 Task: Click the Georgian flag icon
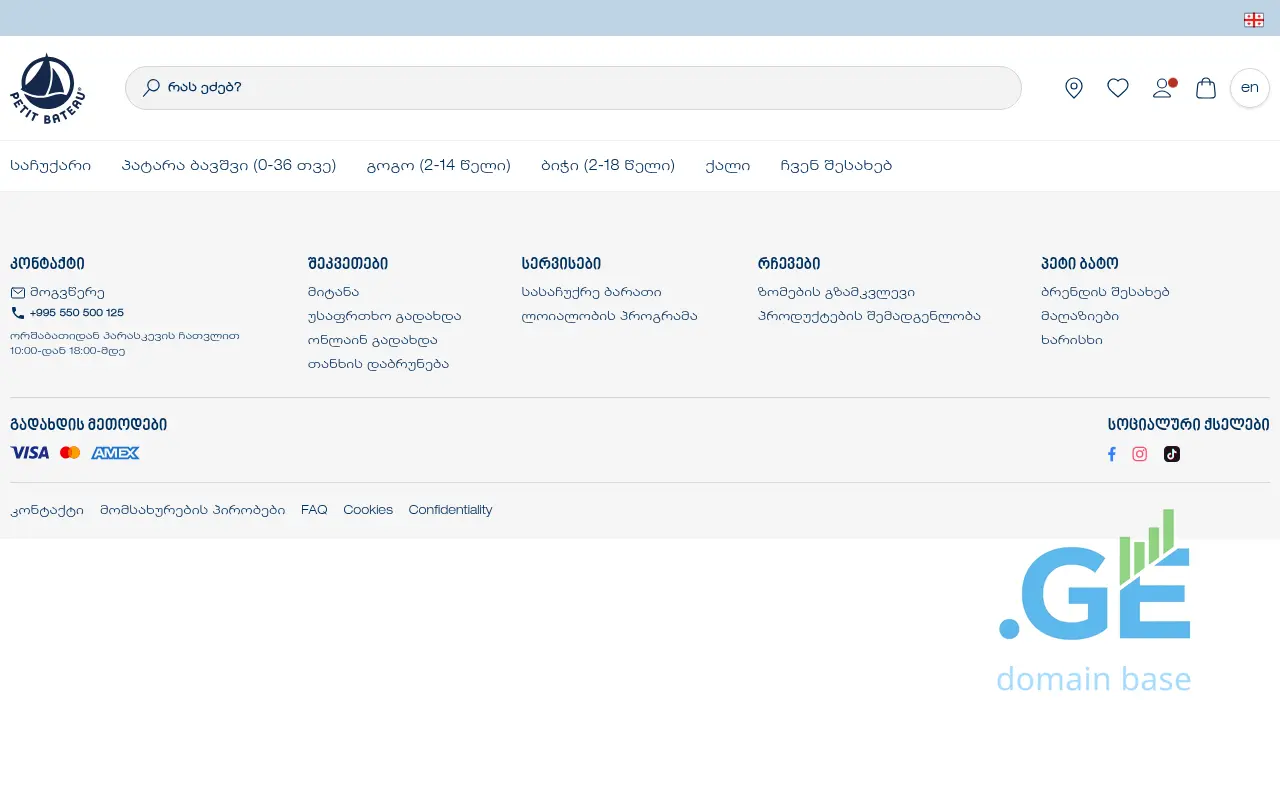tap(1253, 19)
